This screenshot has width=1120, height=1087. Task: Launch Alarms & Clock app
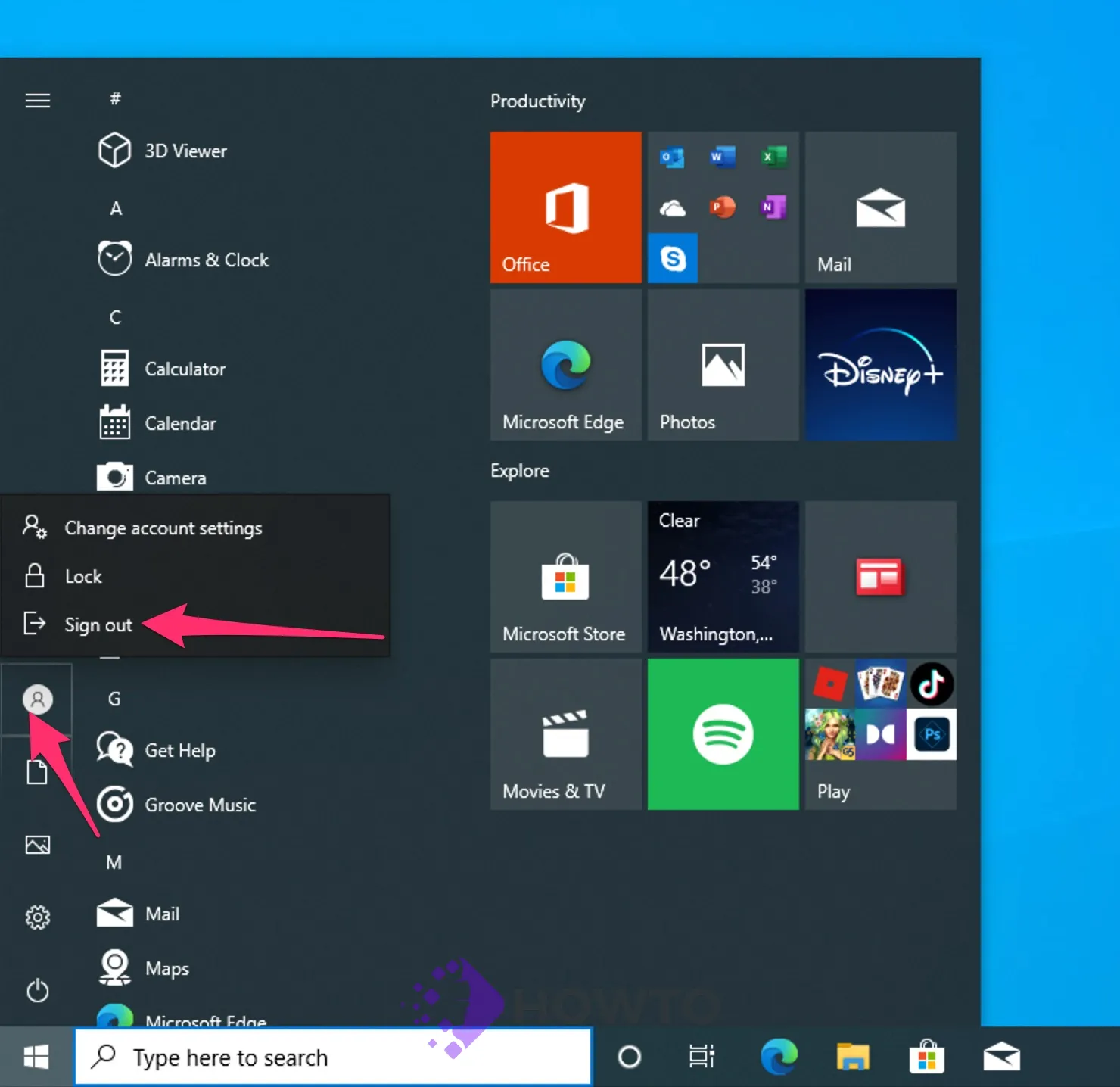[x=183, y=260]
